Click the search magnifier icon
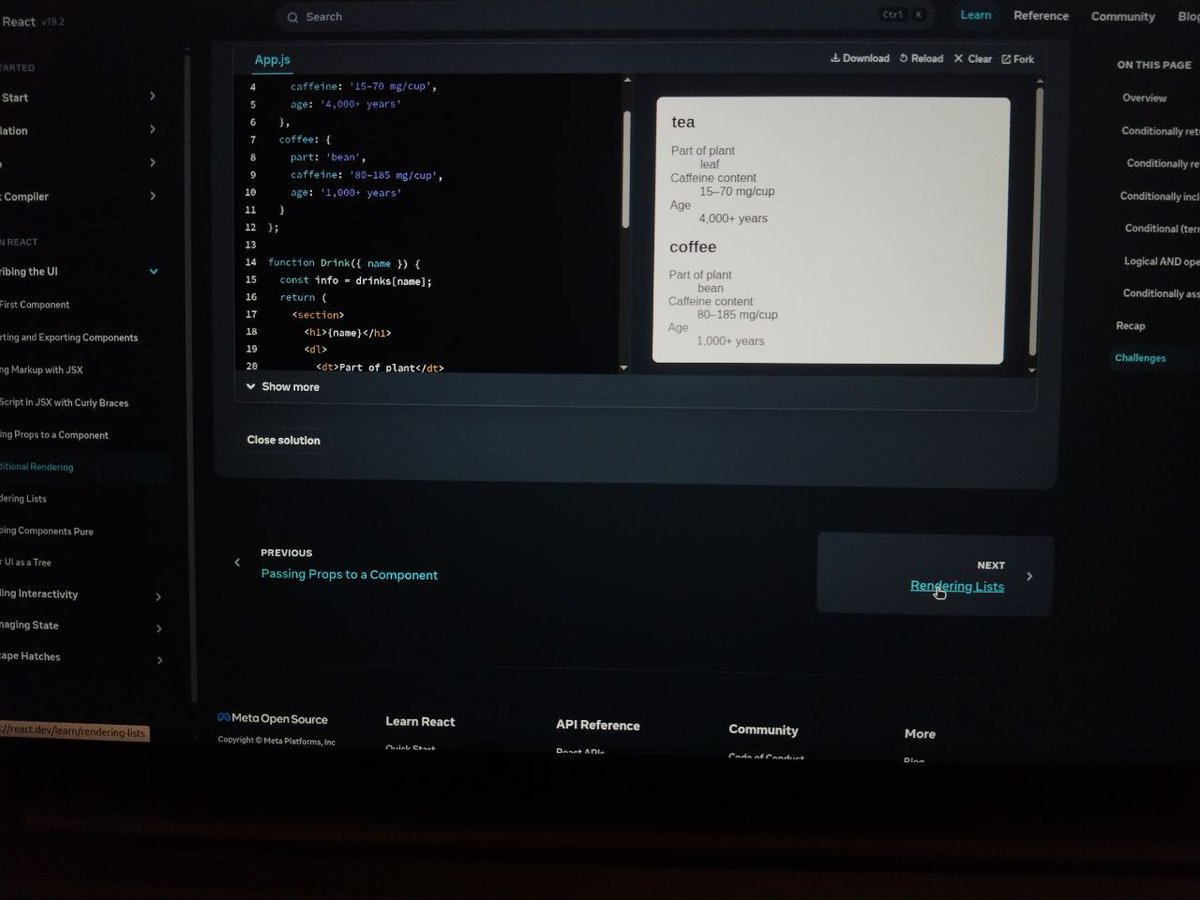The width and height of the screenshot is (1200, 900). pos(292,17)
